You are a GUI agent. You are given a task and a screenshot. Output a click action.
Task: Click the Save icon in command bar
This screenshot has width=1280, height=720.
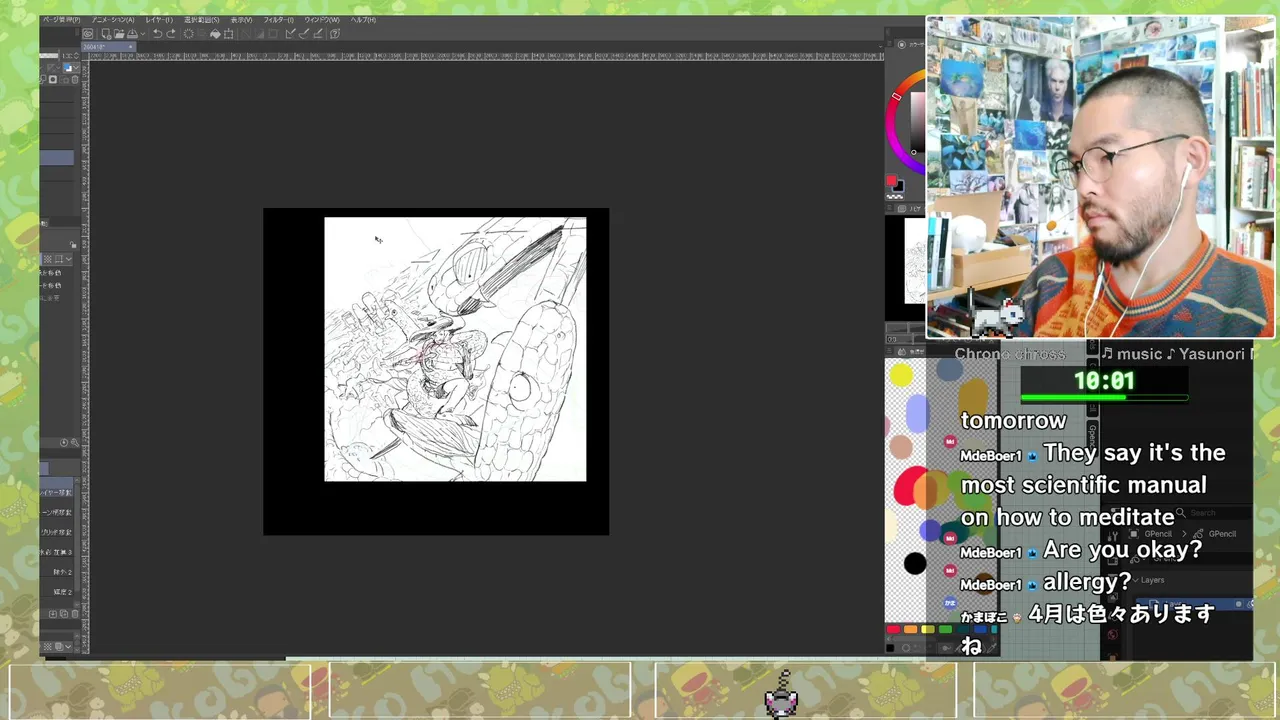tap(132, 34)
